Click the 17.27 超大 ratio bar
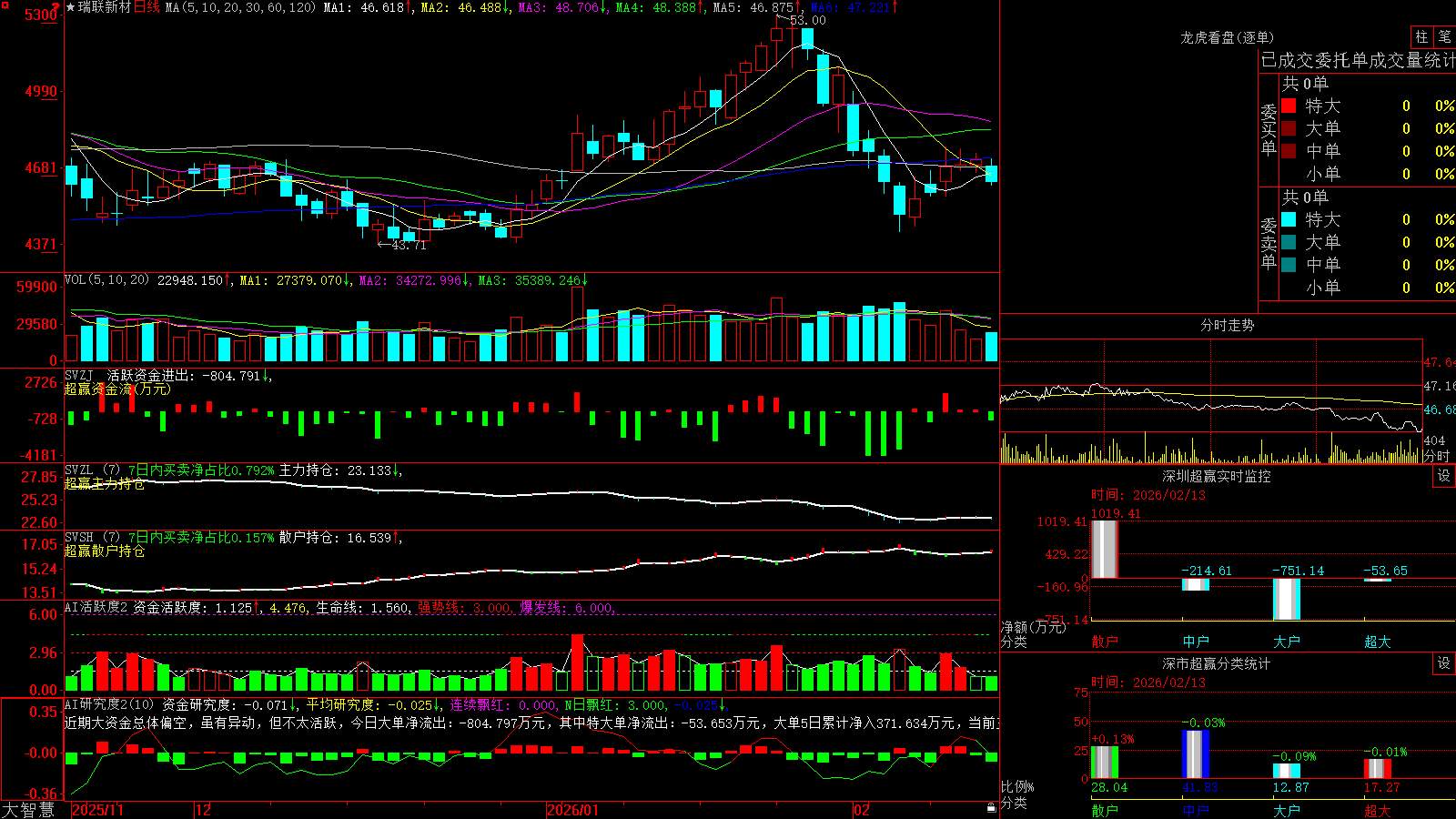 click(x=1378, y=768)
